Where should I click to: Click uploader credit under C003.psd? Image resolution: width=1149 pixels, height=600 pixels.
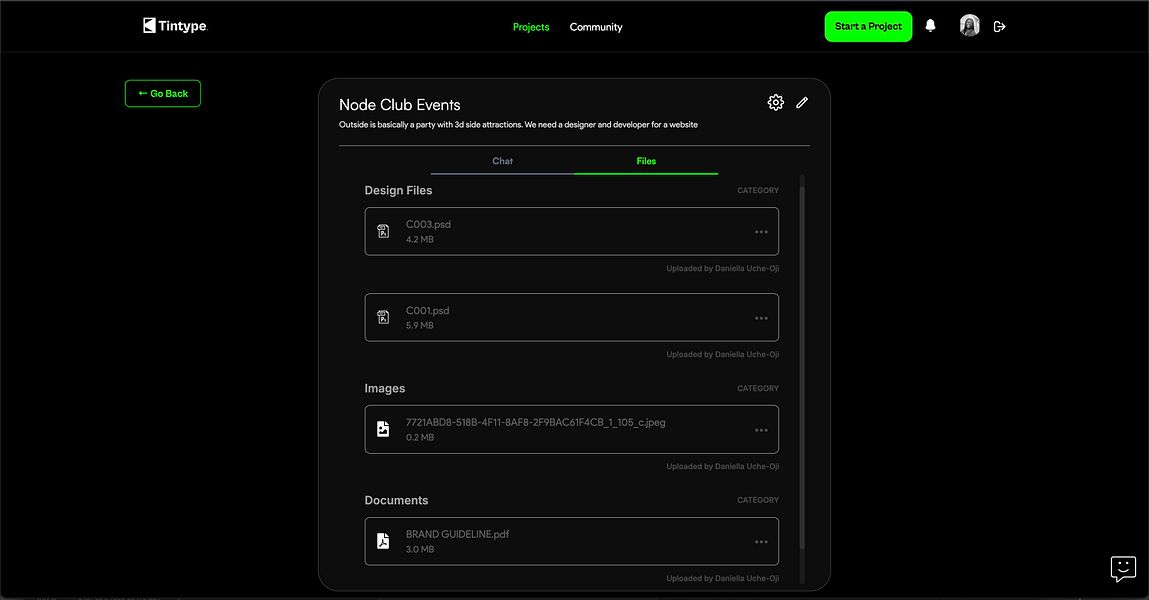pos(723,269)
